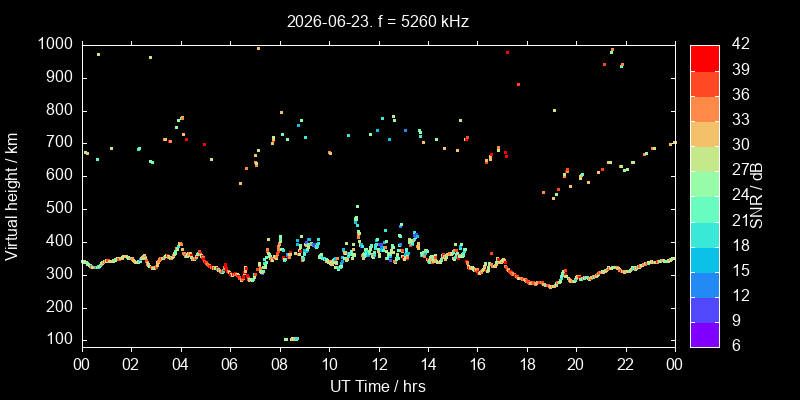Click the SNR / dB colorbar label
Image resolution: width=800 pixels, height=400 pixels.
[756, 196]
